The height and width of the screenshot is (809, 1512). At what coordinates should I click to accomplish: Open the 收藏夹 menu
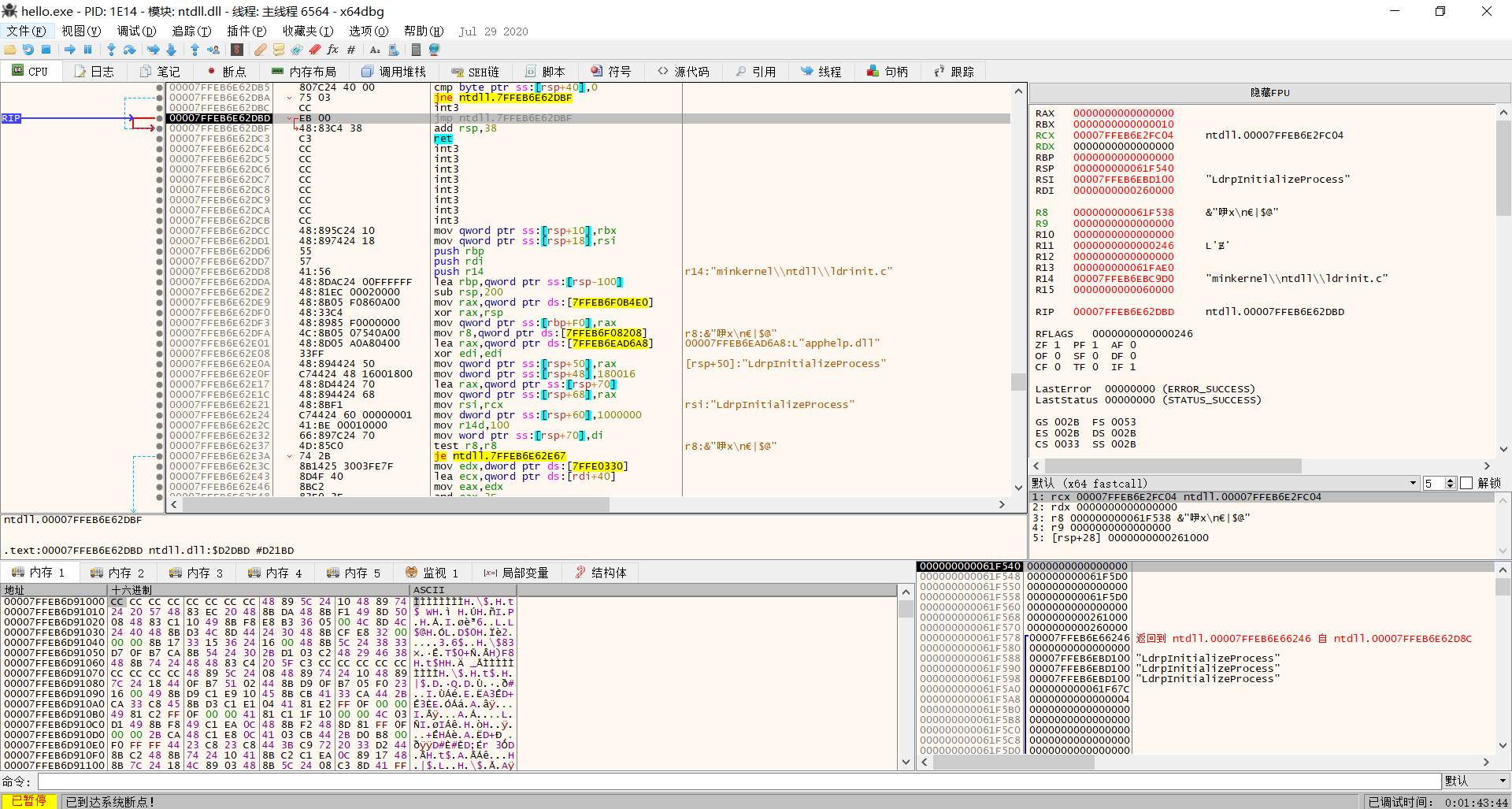(x=308, y=31)
